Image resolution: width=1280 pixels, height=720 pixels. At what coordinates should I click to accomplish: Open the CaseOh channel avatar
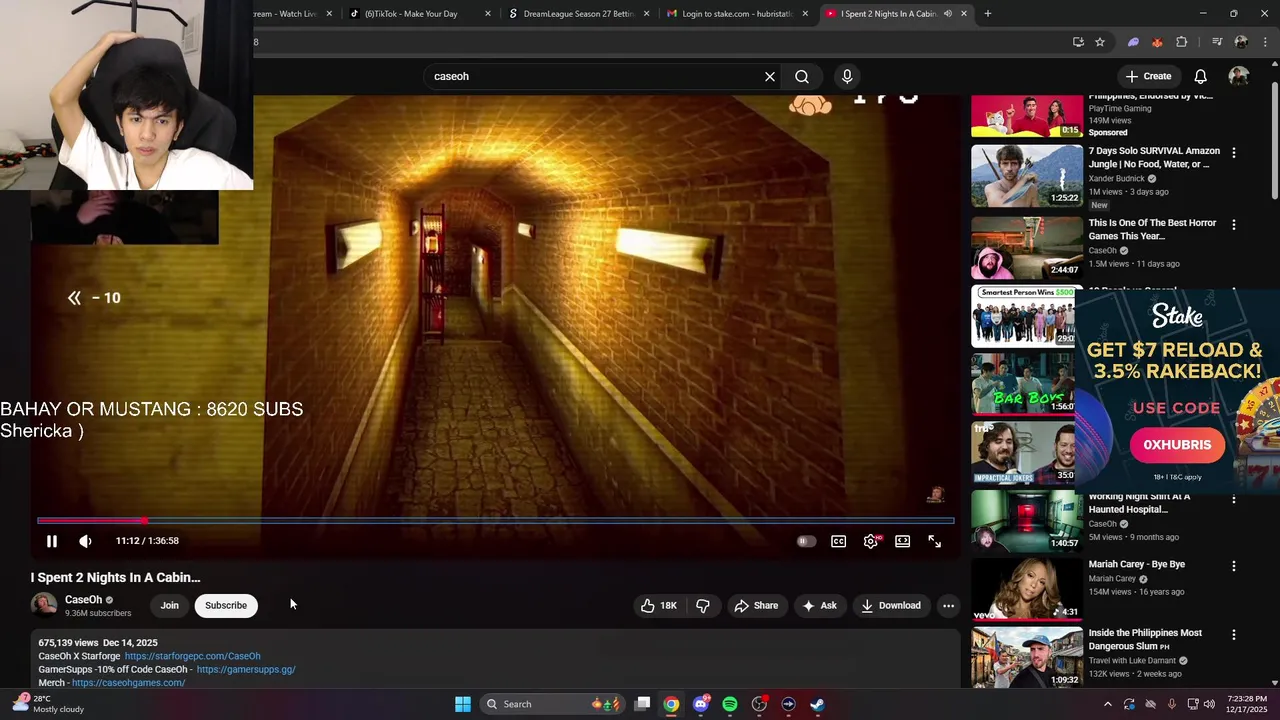pyautogui.click(x=44, y=605)
